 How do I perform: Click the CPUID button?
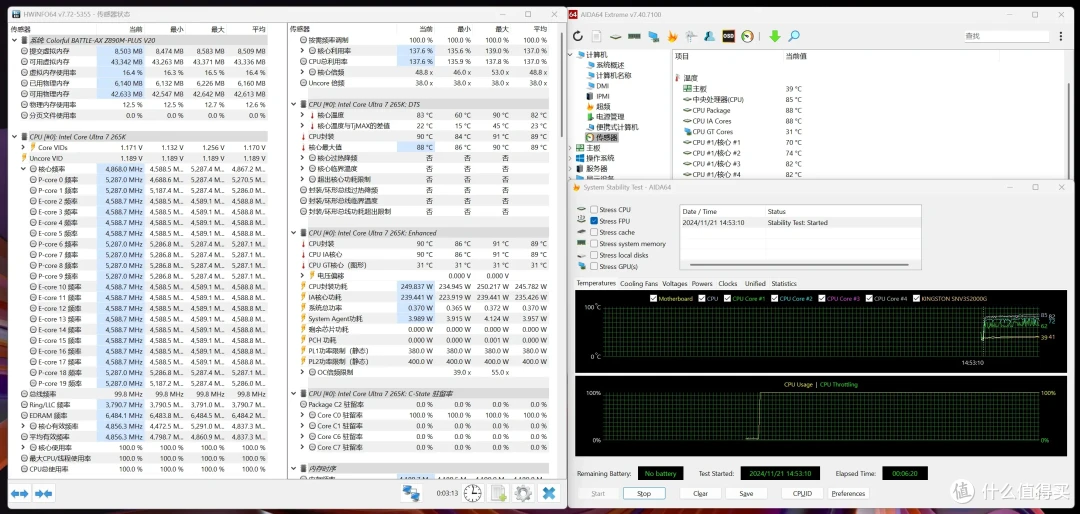pyautogui.click(x=802, y=493)
